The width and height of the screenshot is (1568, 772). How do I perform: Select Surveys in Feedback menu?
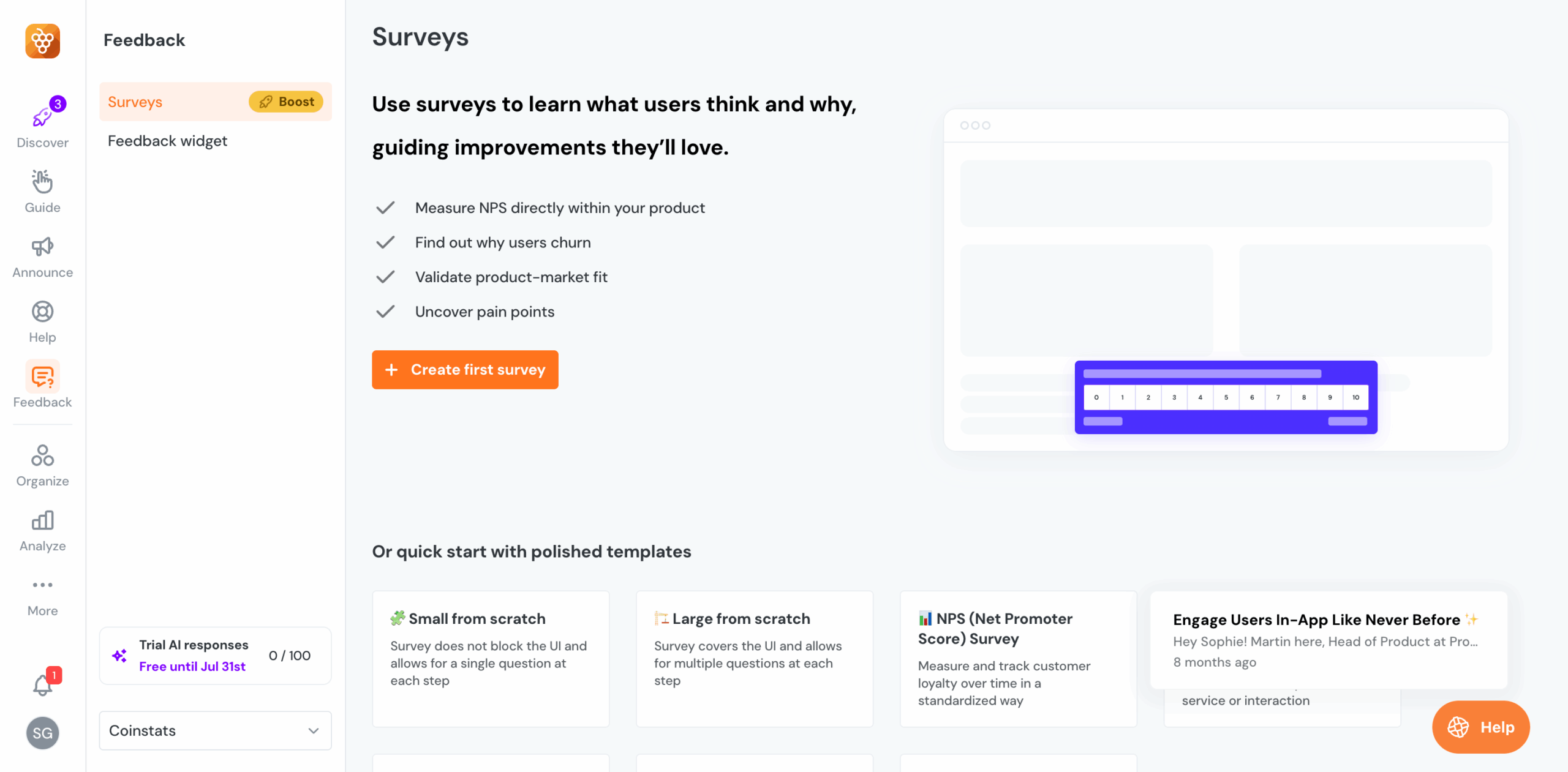point(135,102)
